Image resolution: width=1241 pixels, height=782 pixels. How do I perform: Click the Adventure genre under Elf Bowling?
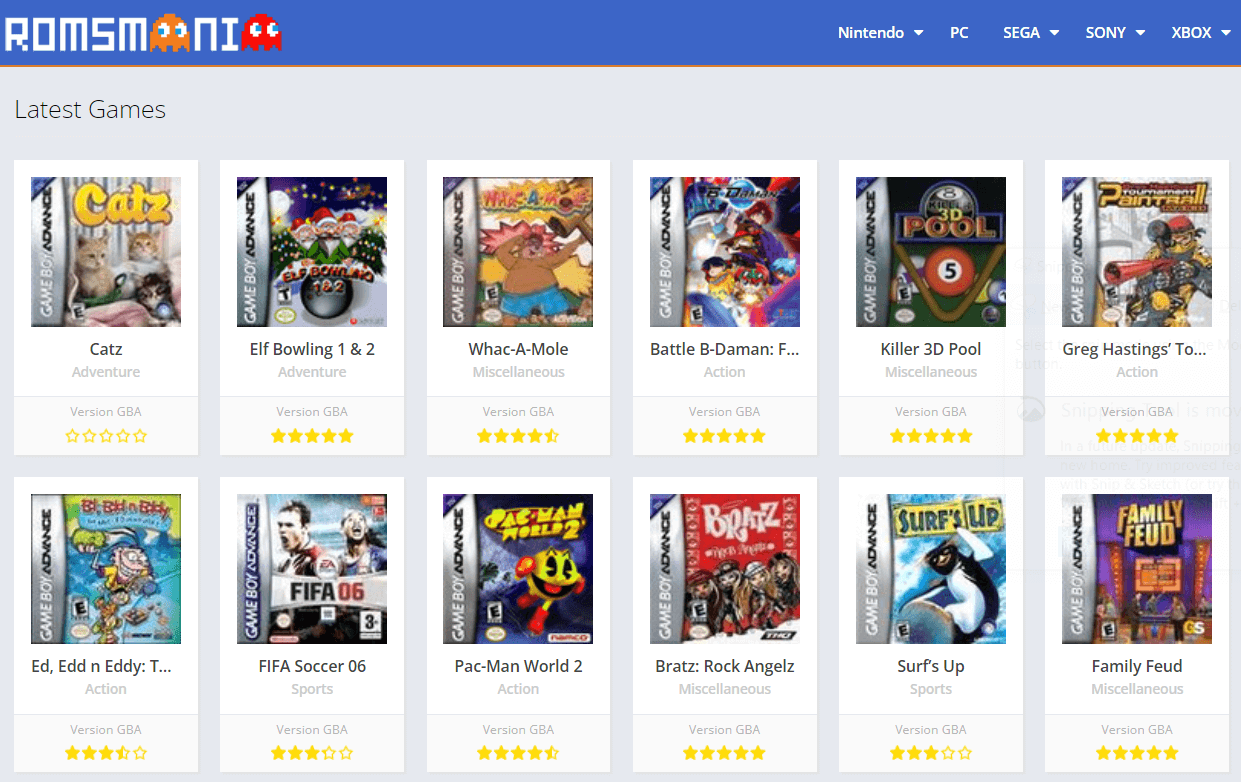(x=312, y=372)
